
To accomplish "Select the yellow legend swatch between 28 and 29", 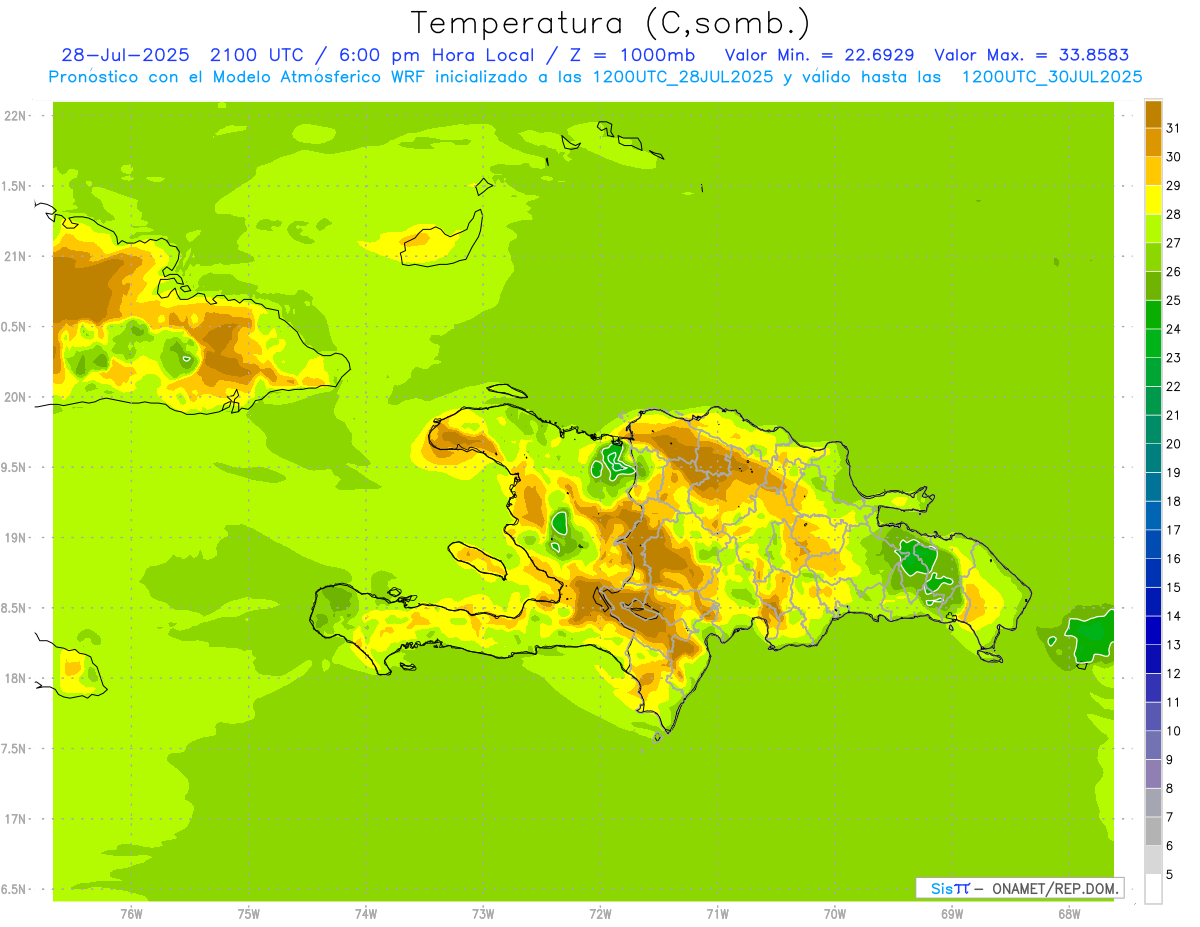I will [x=1153, y=200].
